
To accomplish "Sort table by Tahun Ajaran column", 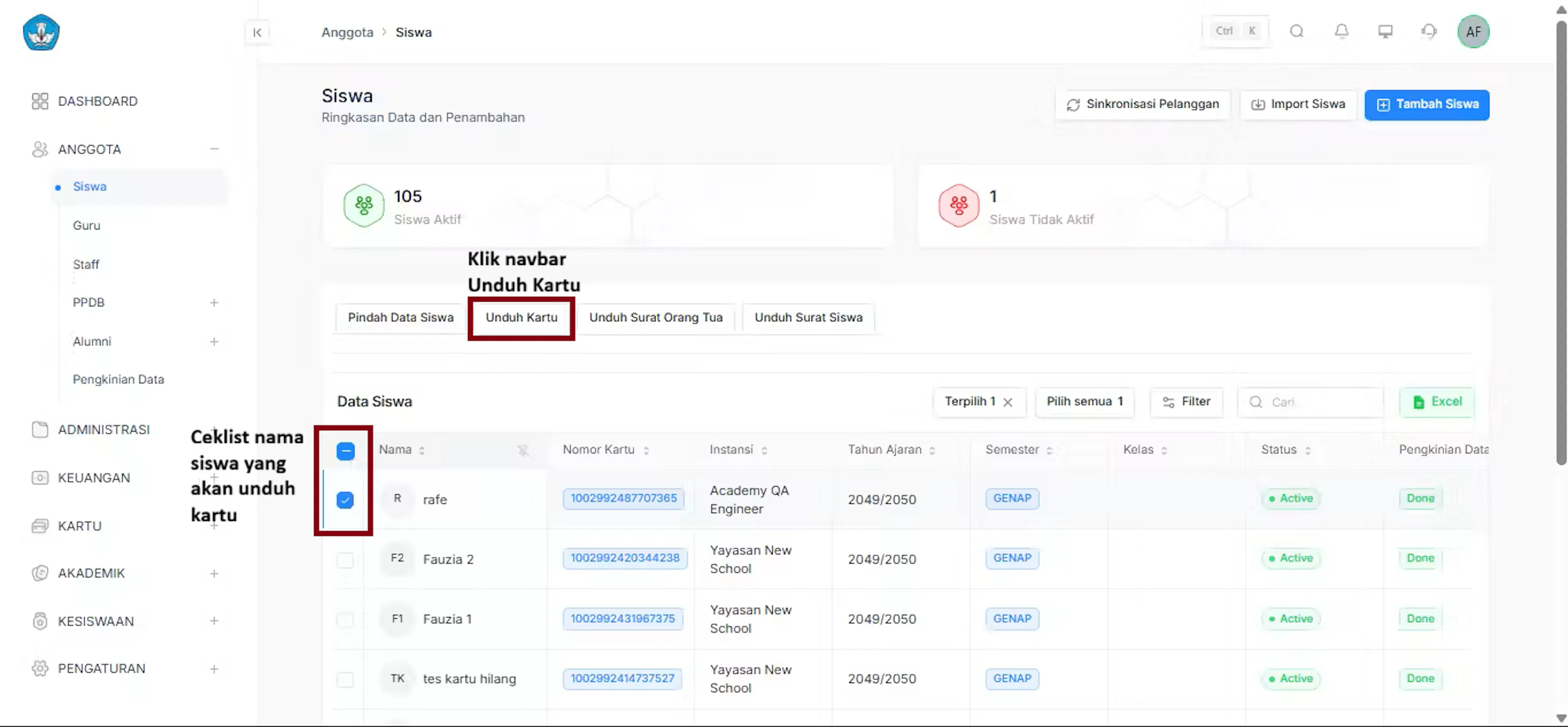I will [x=932, y=451].
